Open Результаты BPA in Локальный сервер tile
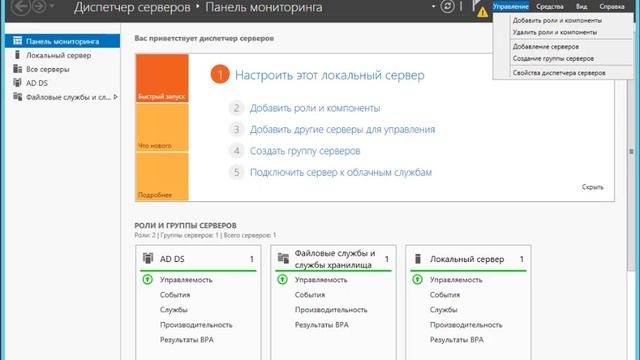 (x=457, y=340)
